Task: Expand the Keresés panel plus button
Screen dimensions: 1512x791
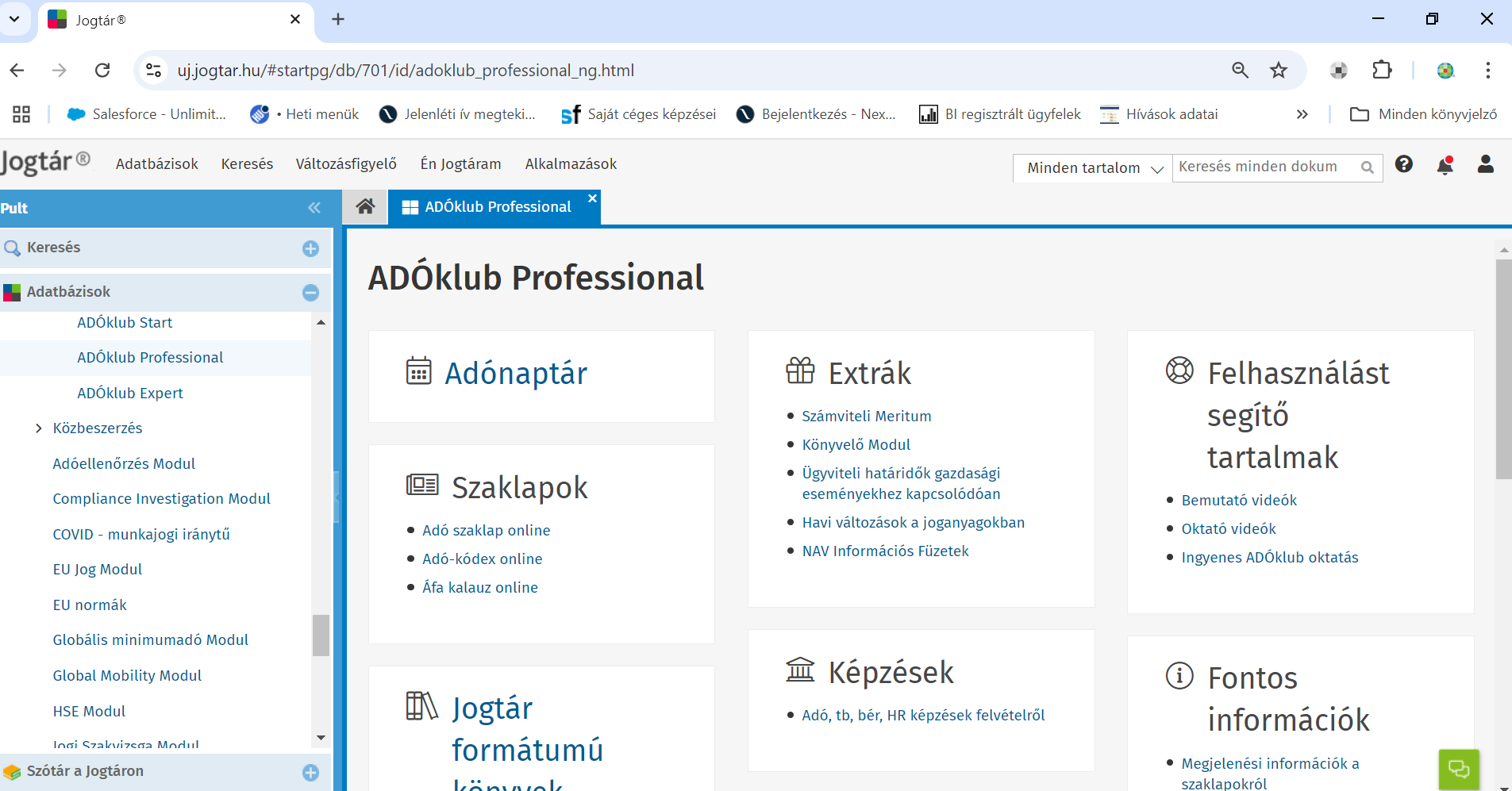Action: (310, 248)
